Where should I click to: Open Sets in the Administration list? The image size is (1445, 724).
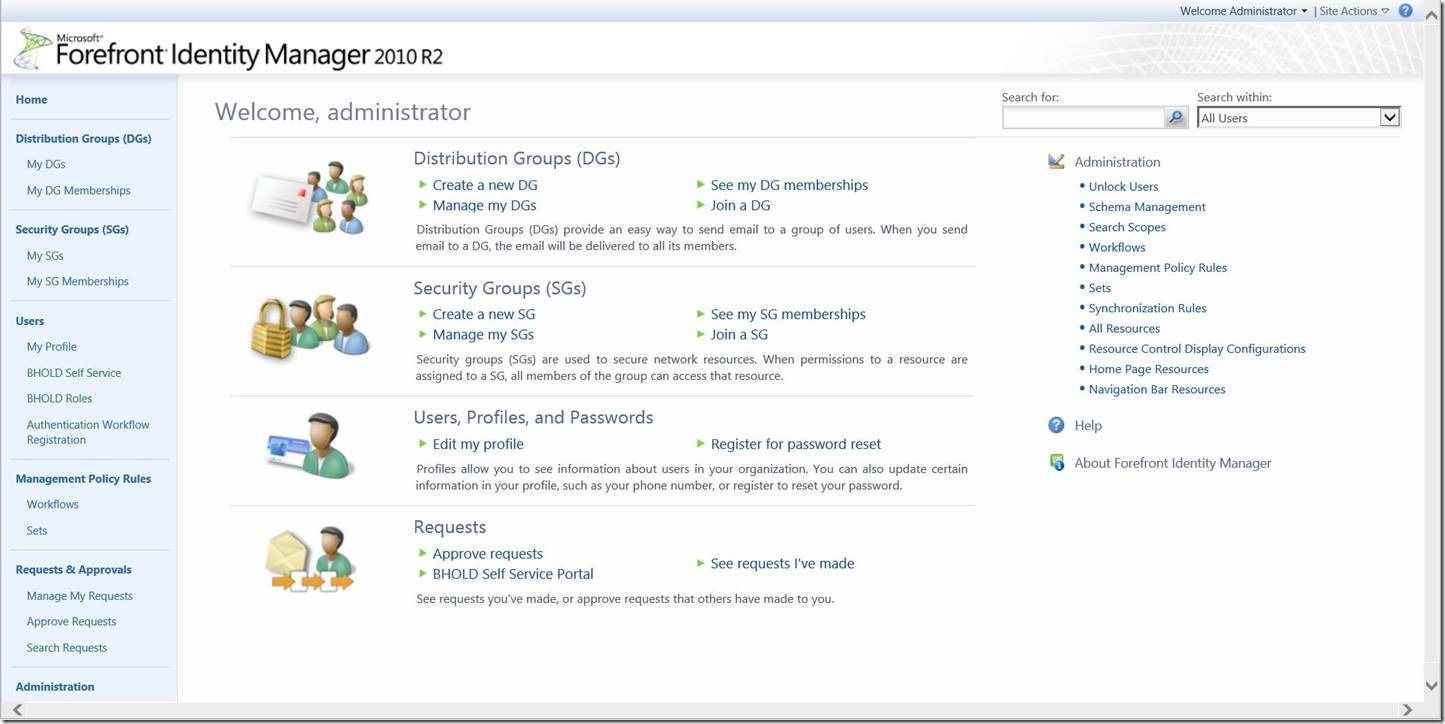[x=1100, y=288]
